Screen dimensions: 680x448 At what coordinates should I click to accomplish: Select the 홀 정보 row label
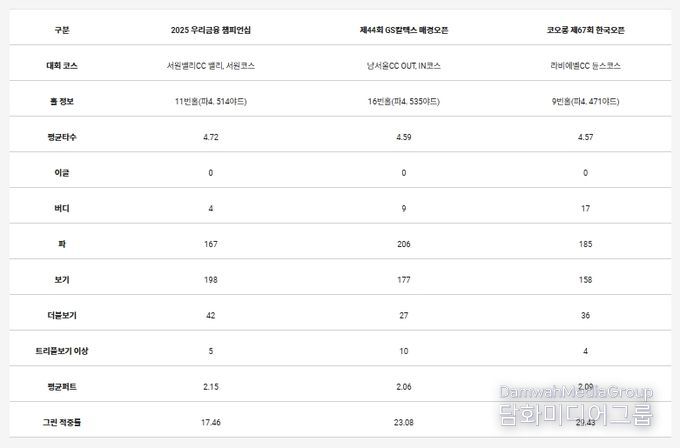click(x=62, y=101)
